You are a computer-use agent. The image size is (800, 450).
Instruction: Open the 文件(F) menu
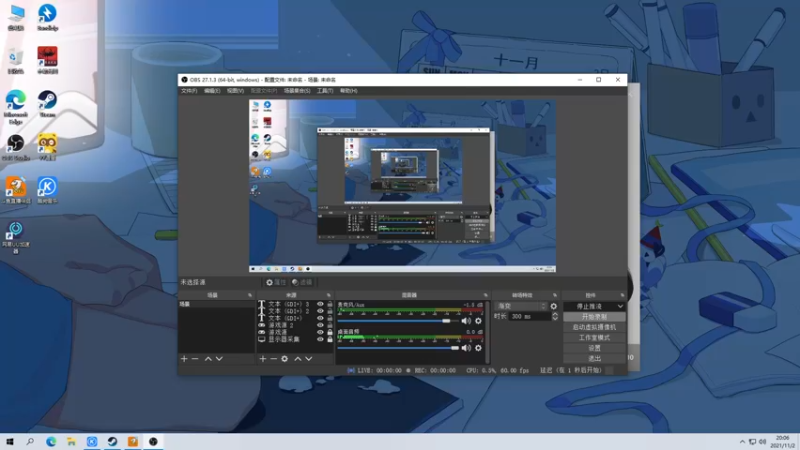click(x=189, y=90)
